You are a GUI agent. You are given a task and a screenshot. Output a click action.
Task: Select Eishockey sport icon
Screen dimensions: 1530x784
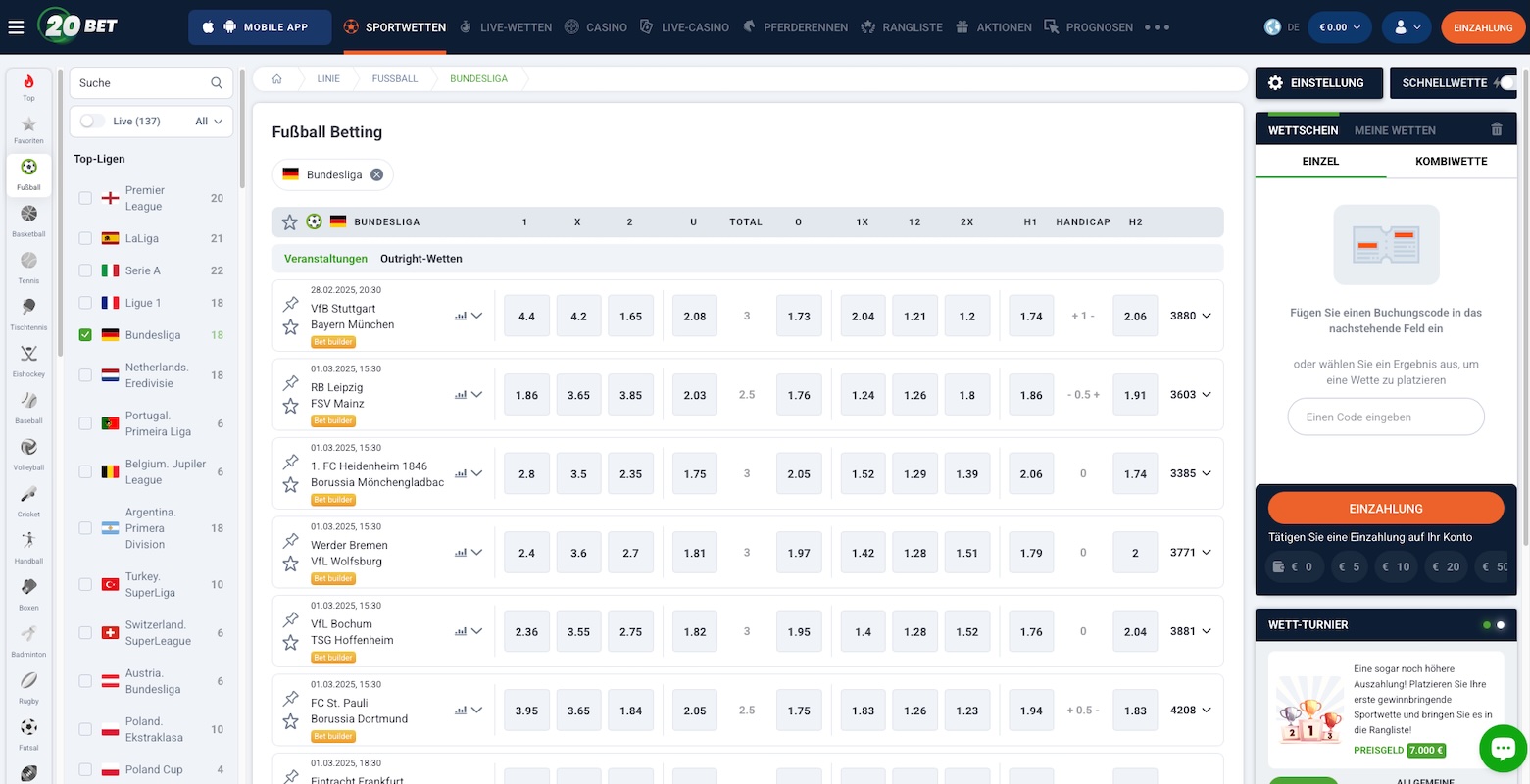(28, 360)
